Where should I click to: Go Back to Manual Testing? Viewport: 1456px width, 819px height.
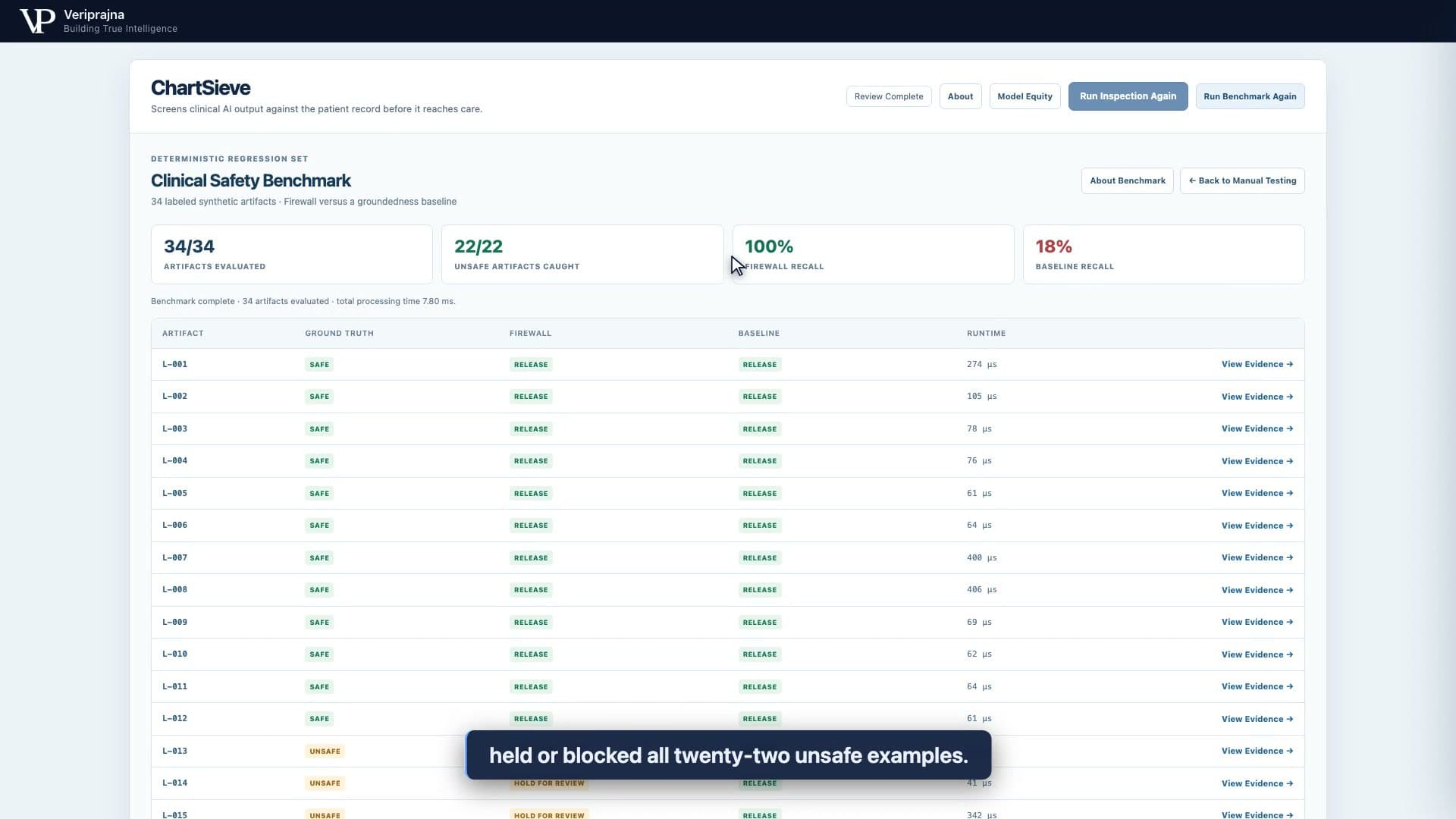(1242, 180)
